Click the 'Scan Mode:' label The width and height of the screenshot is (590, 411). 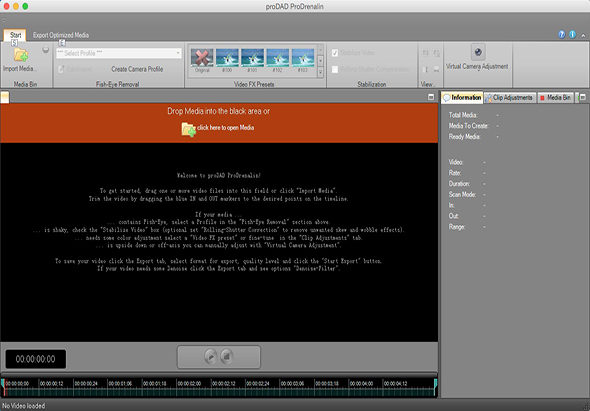point(462,195)
